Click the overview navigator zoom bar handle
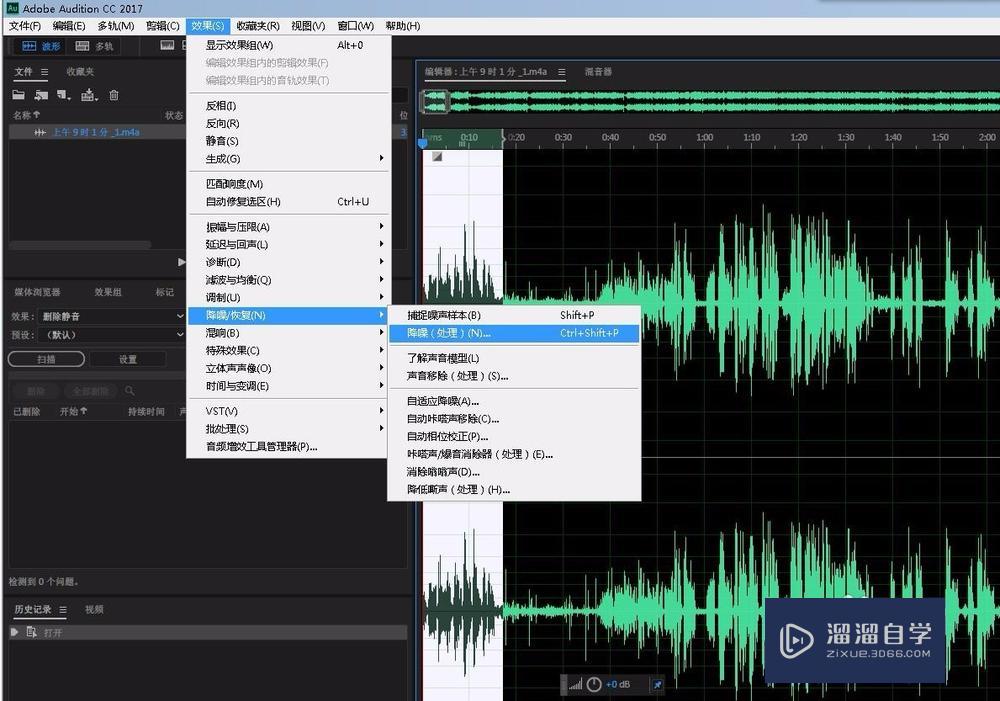 (x=436, y=102)
